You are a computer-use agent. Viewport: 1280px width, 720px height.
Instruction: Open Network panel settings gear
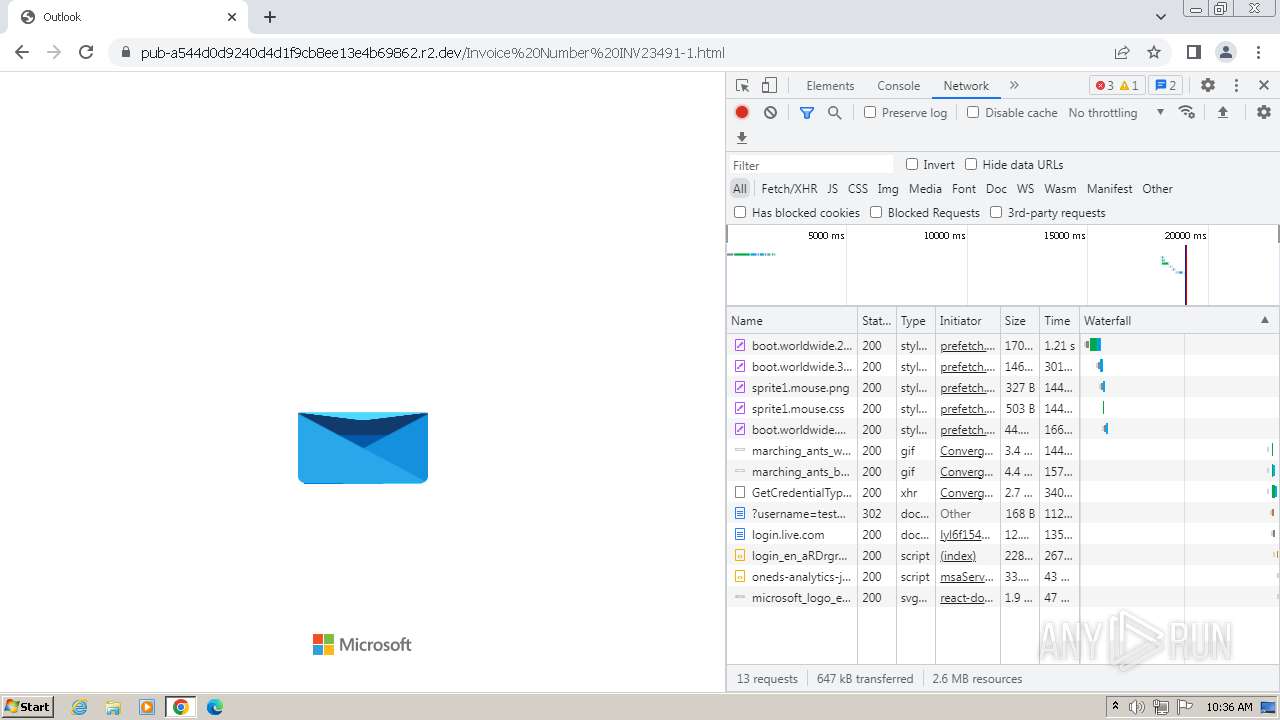coord(1264,113)
